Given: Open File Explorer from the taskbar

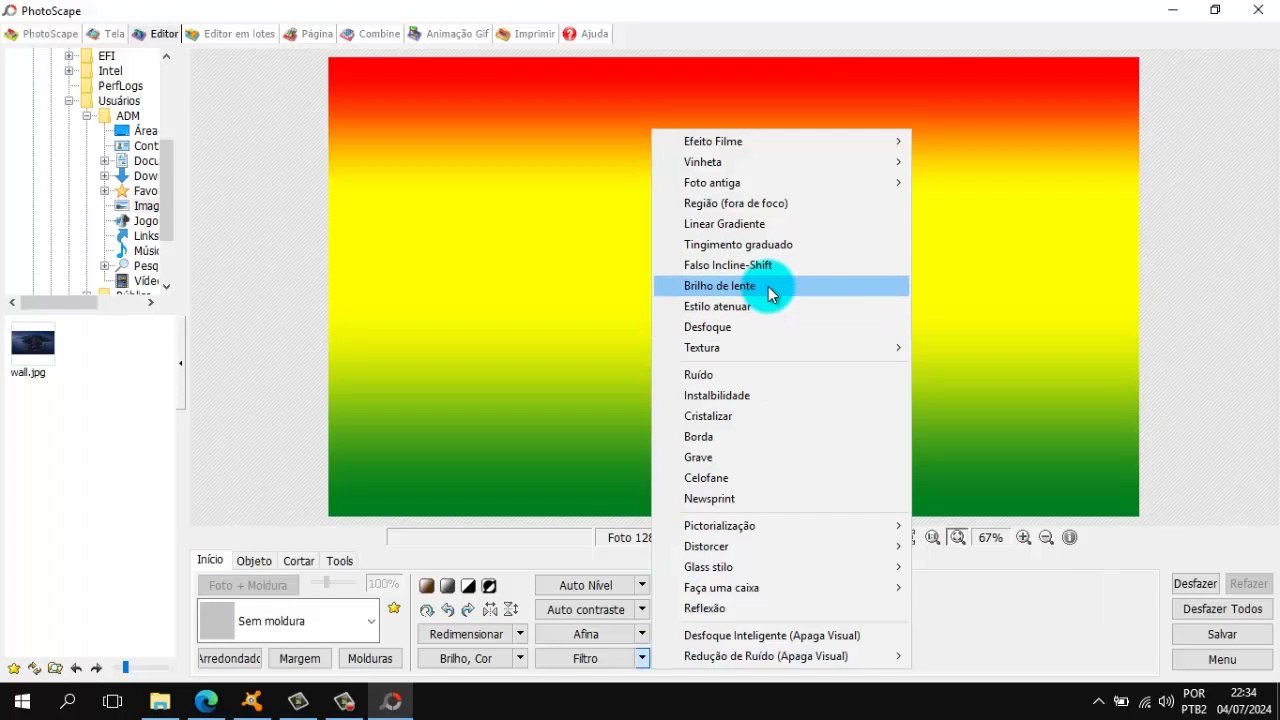Looking at the screenshot, I should pos(160,702).
